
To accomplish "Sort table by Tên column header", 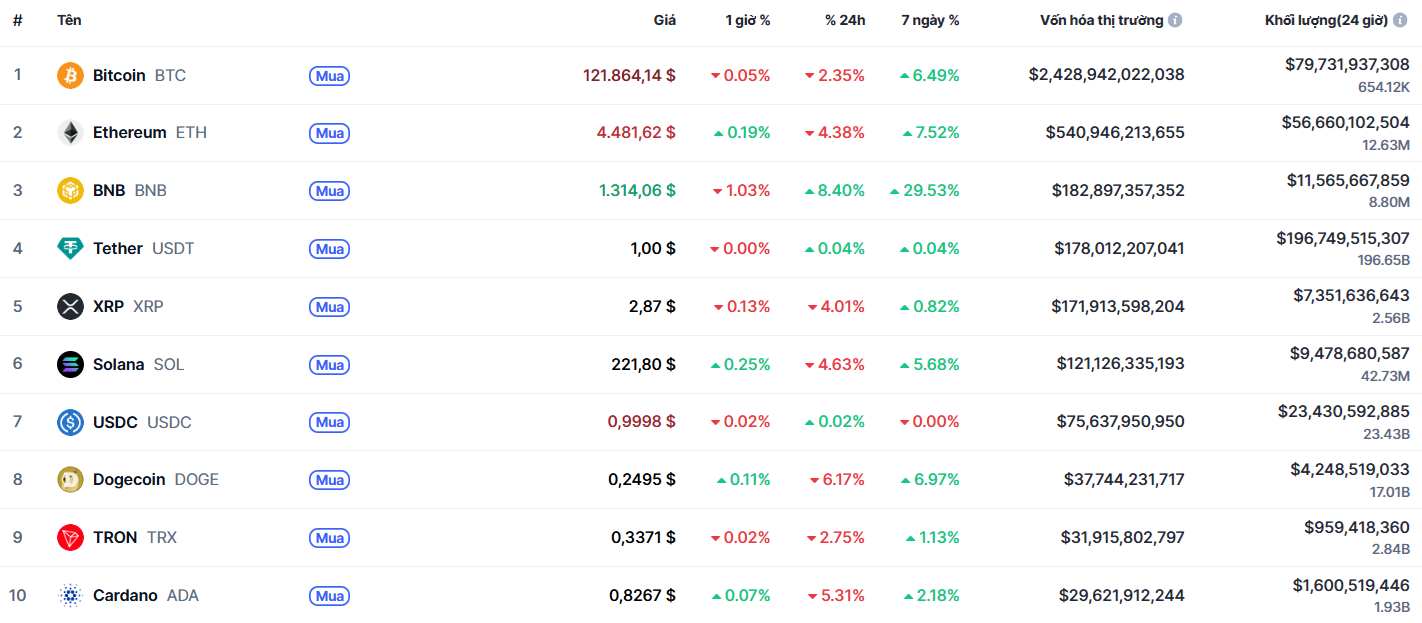I will click(69, 20).
